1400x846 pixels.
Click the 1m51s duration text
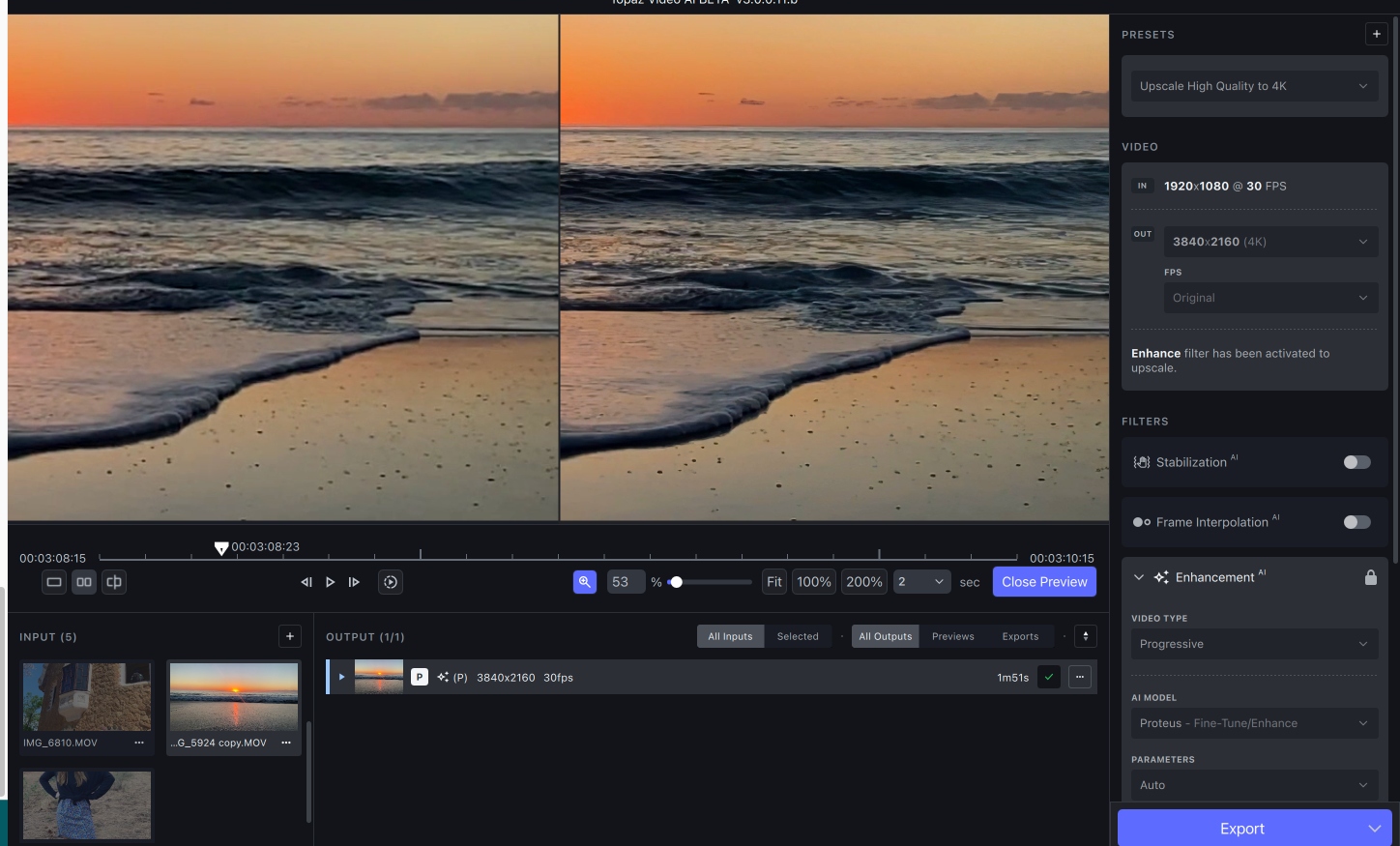[1012, 678]
